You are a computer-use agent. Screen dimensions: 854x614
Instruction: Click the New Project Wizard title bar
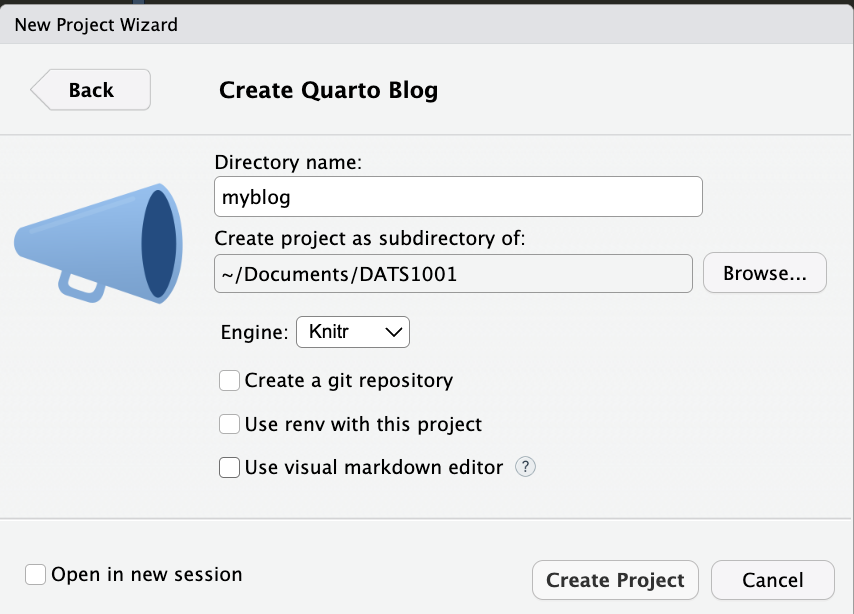pyautogui.click(x=427, y=24)
